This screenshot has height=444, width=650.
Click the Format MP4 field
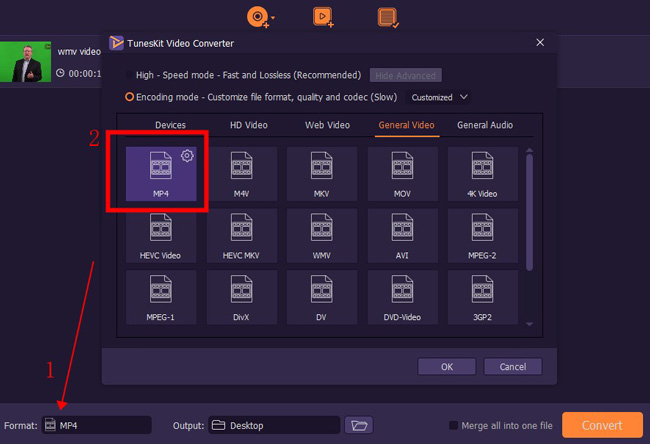[97, 425]
